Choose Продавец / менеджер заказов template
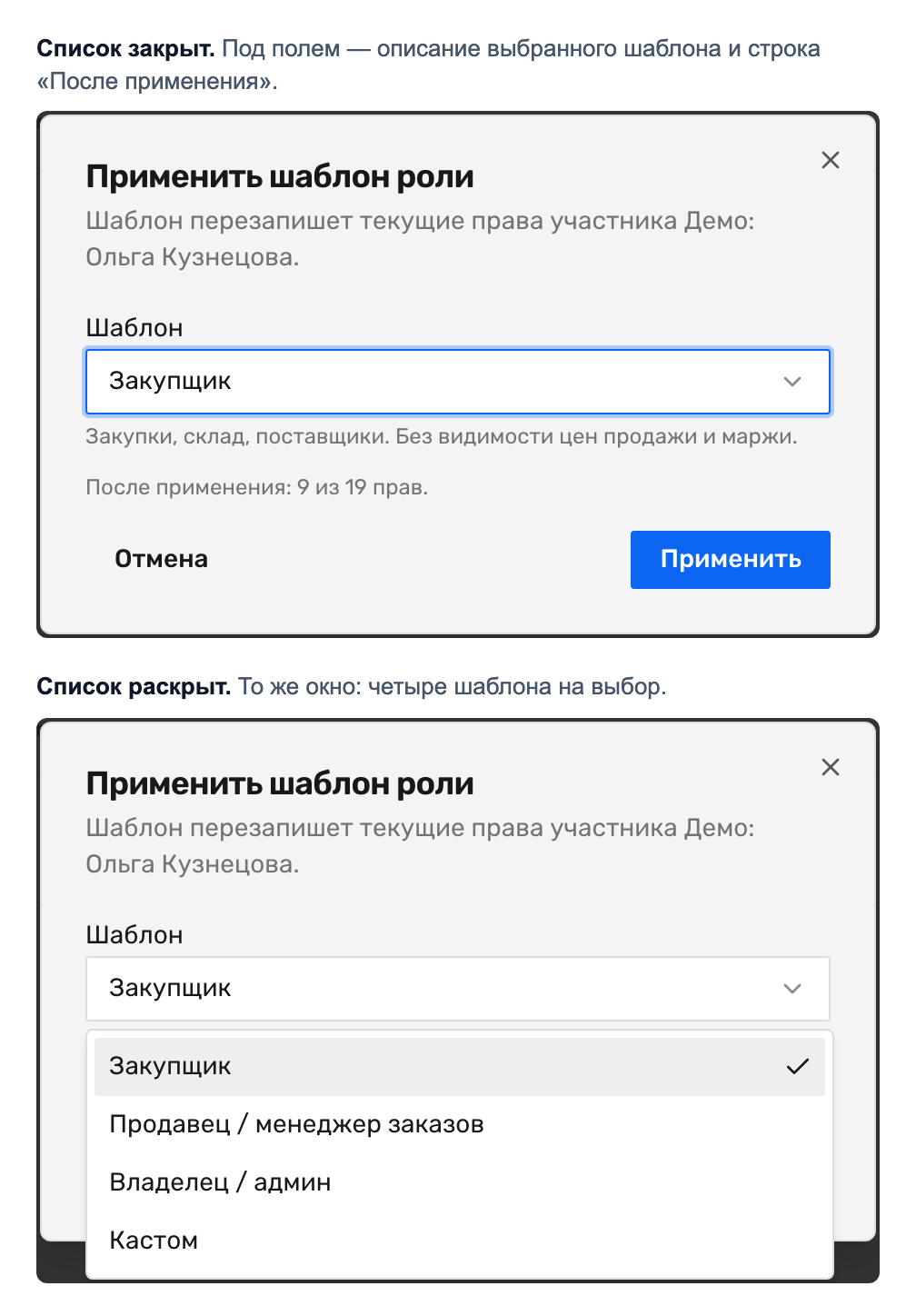 tap(460, 1125)
